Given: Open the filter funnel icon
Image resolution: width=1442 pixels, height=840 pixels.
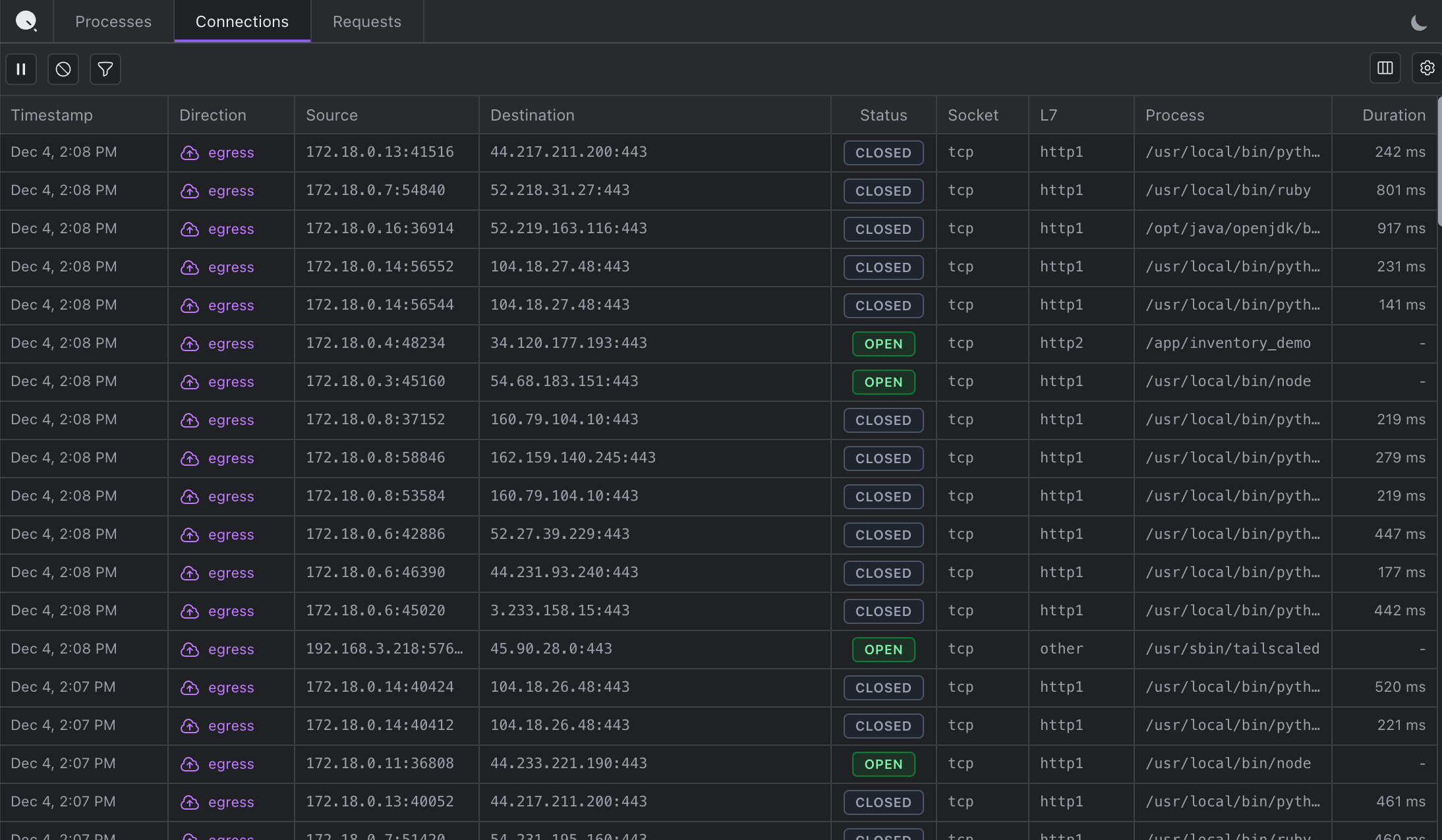Looking at the screenshot, I should tap(105, 69).
